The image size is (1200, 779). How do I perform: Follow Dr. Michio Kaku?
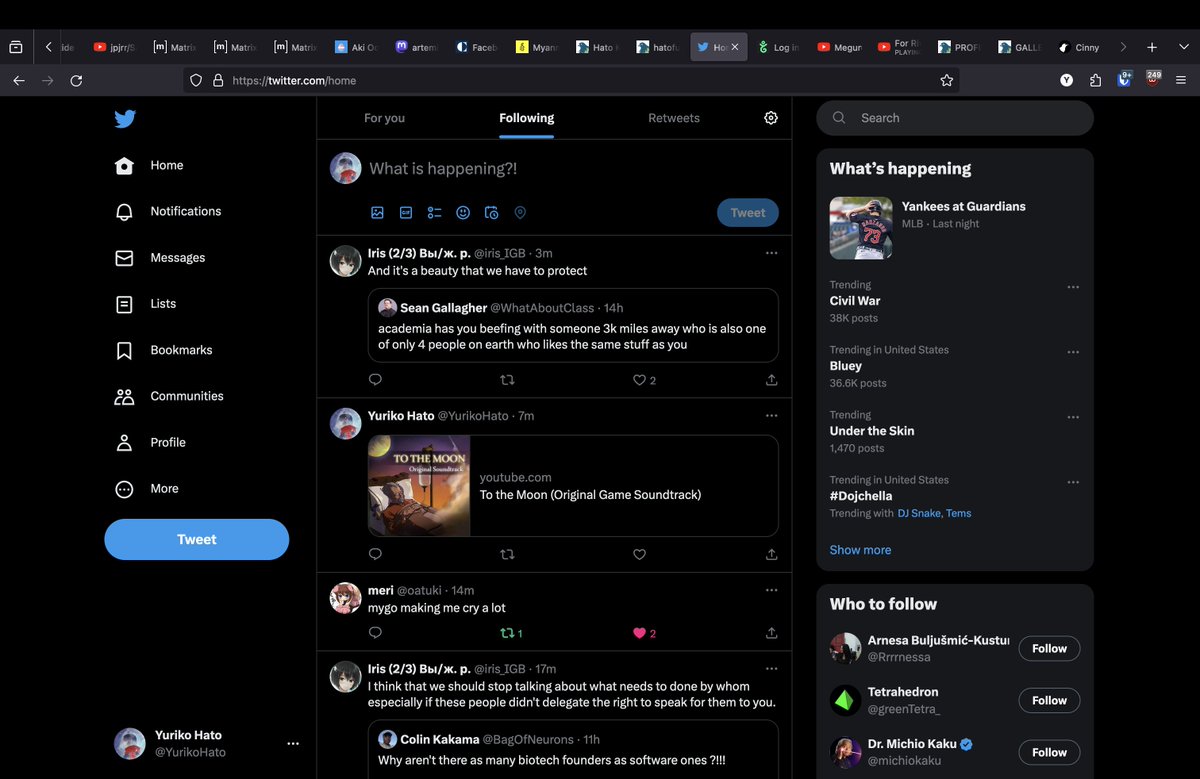point(1050,753)
